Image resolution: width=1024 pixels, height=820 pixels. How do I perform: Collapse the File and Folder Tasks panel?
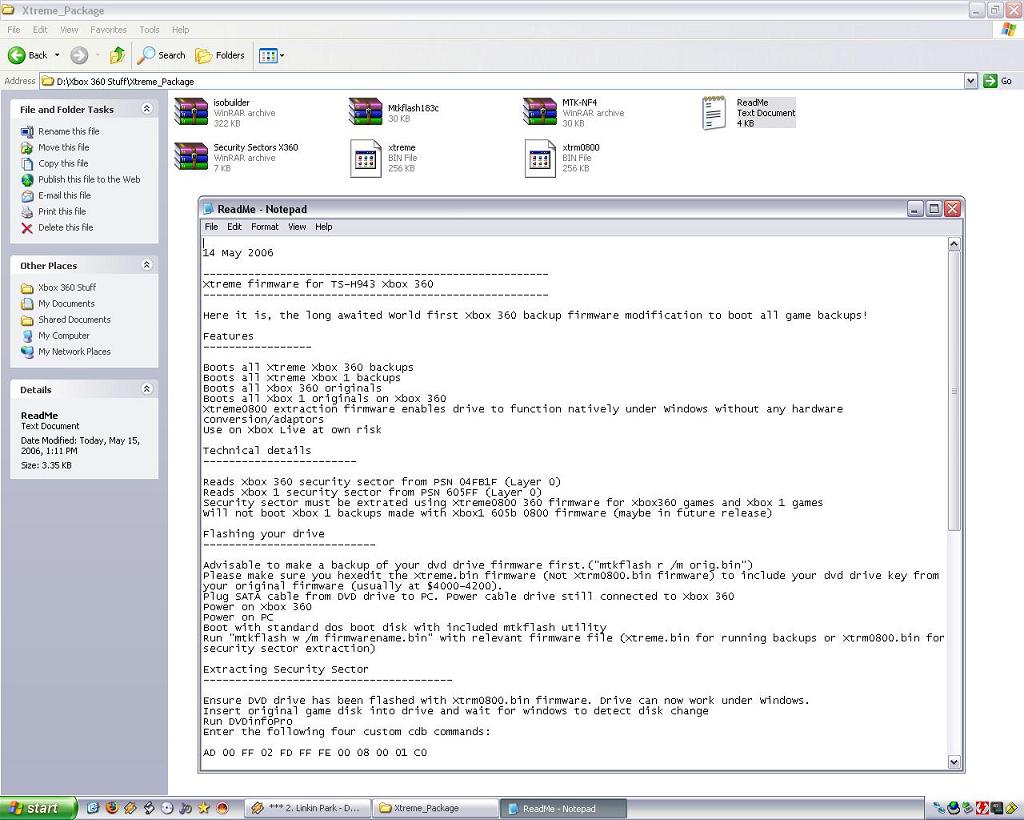click(147, 109)
